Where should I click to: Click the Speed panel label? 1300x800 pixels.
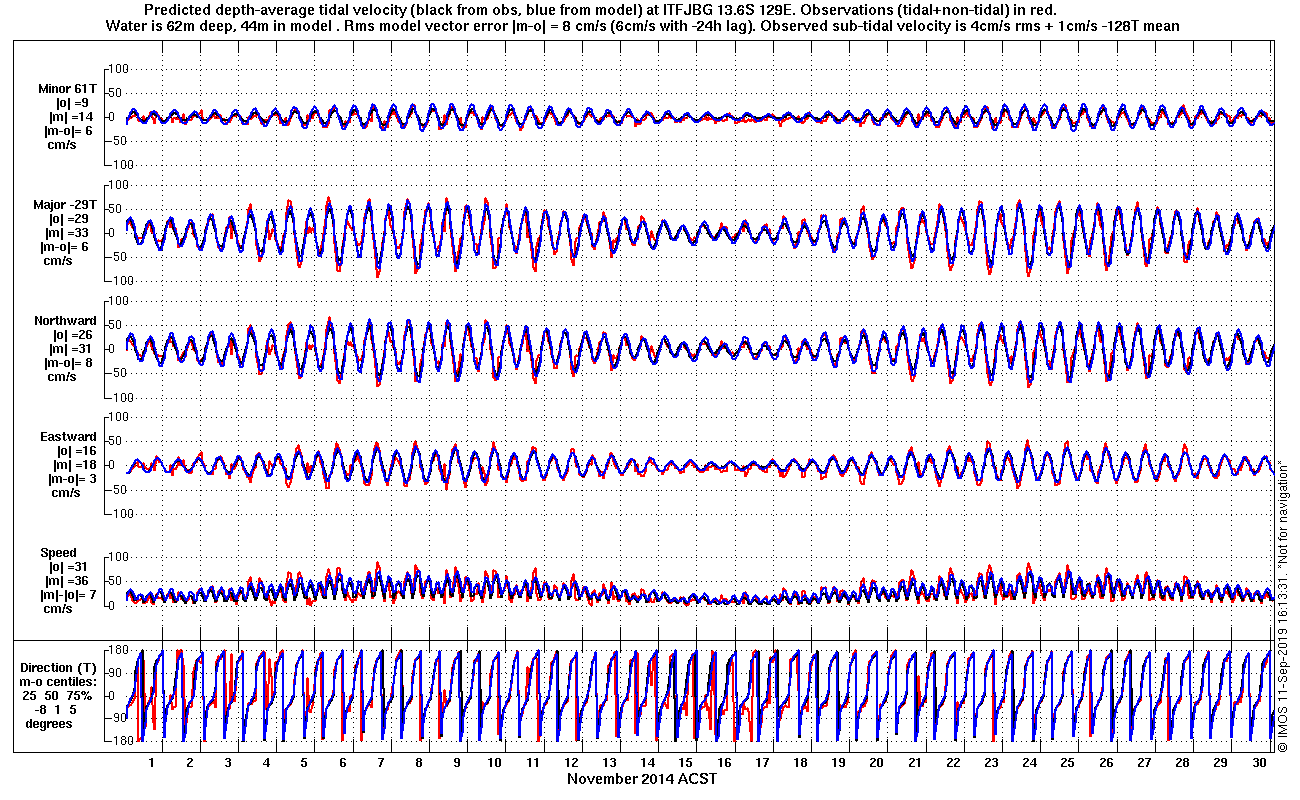tap(58, 553)
